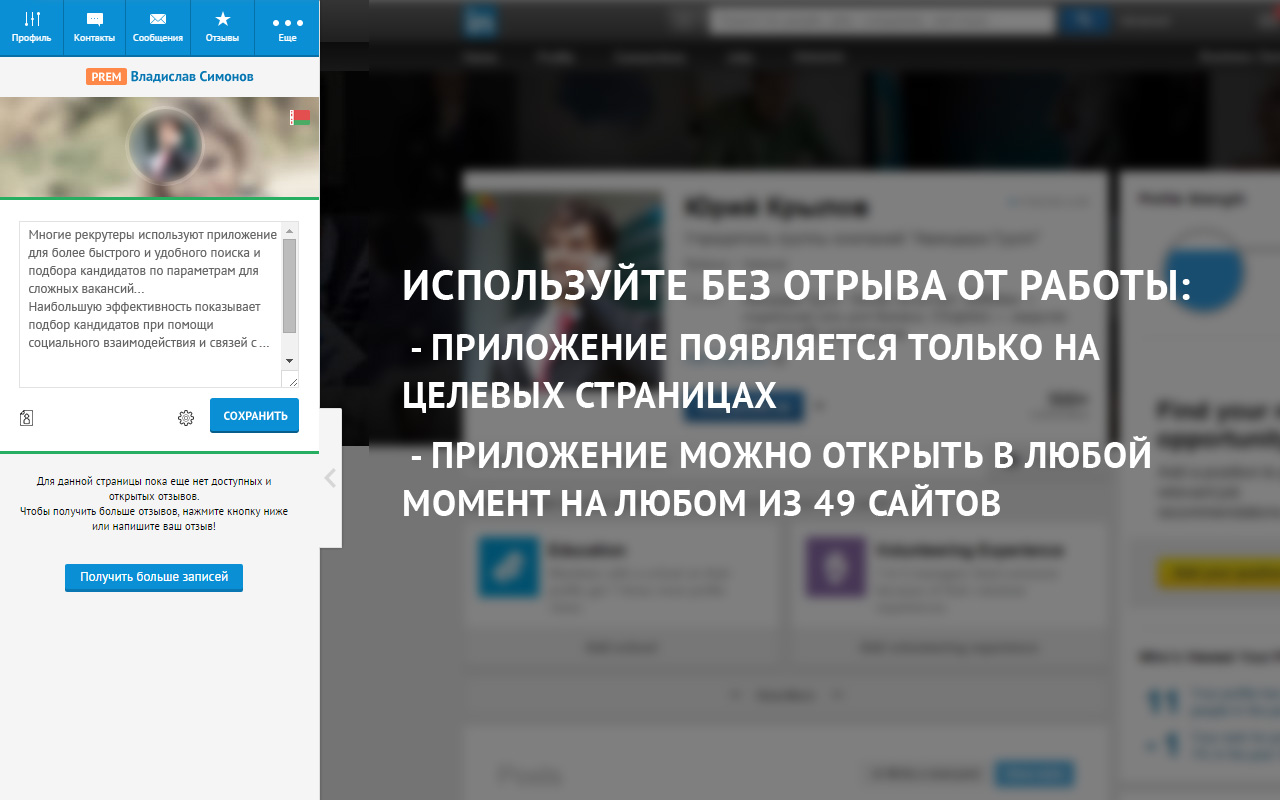The image size is (1280, 800).
Task: Click the heading 'ИСПОЛЬЗУЙТЕ БЕЗ ОТРЫВА ОТ РАБОТЫ:'
Action: coord(797,287)
